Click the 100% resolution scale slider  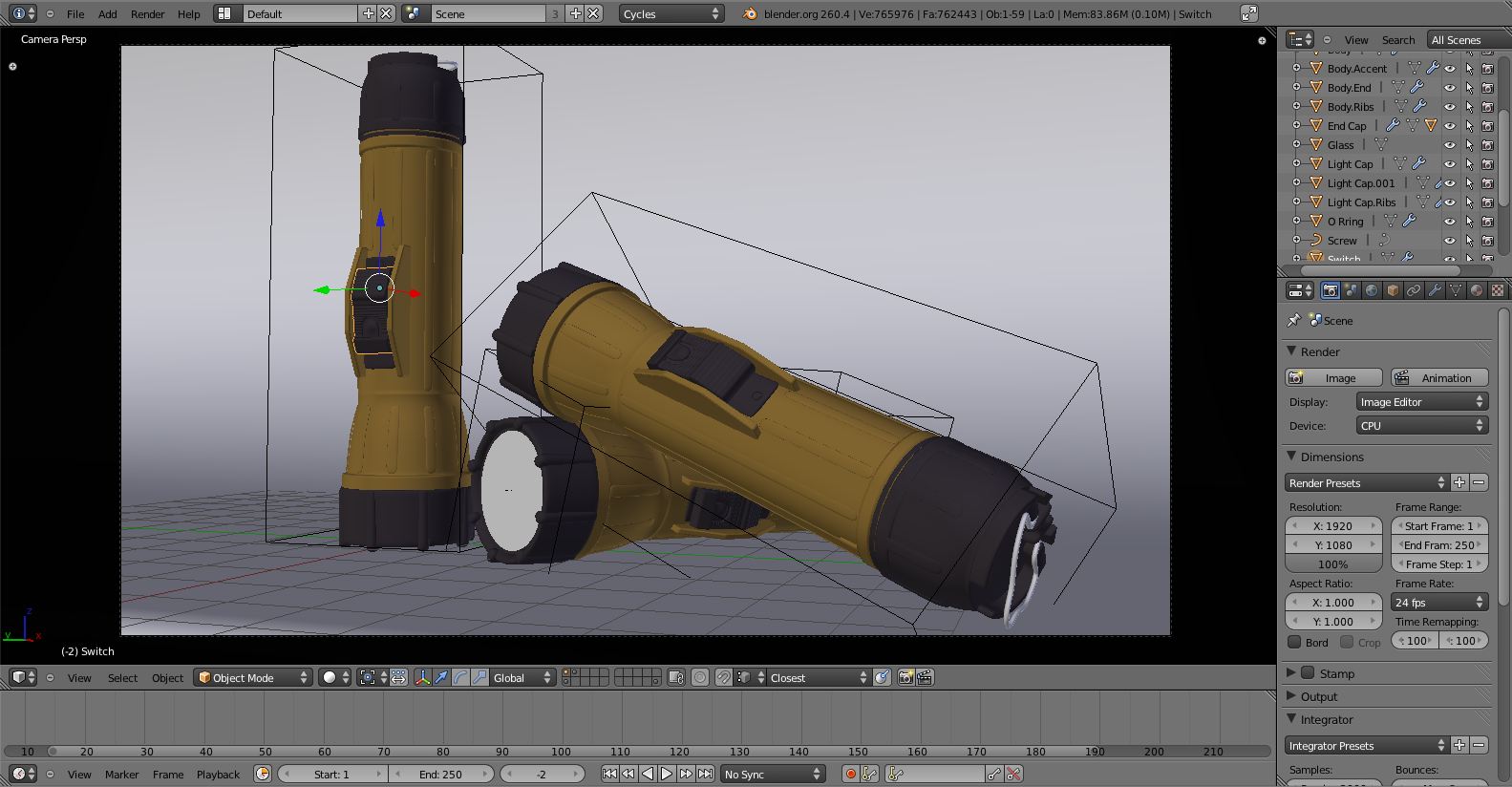[1333, 564]
